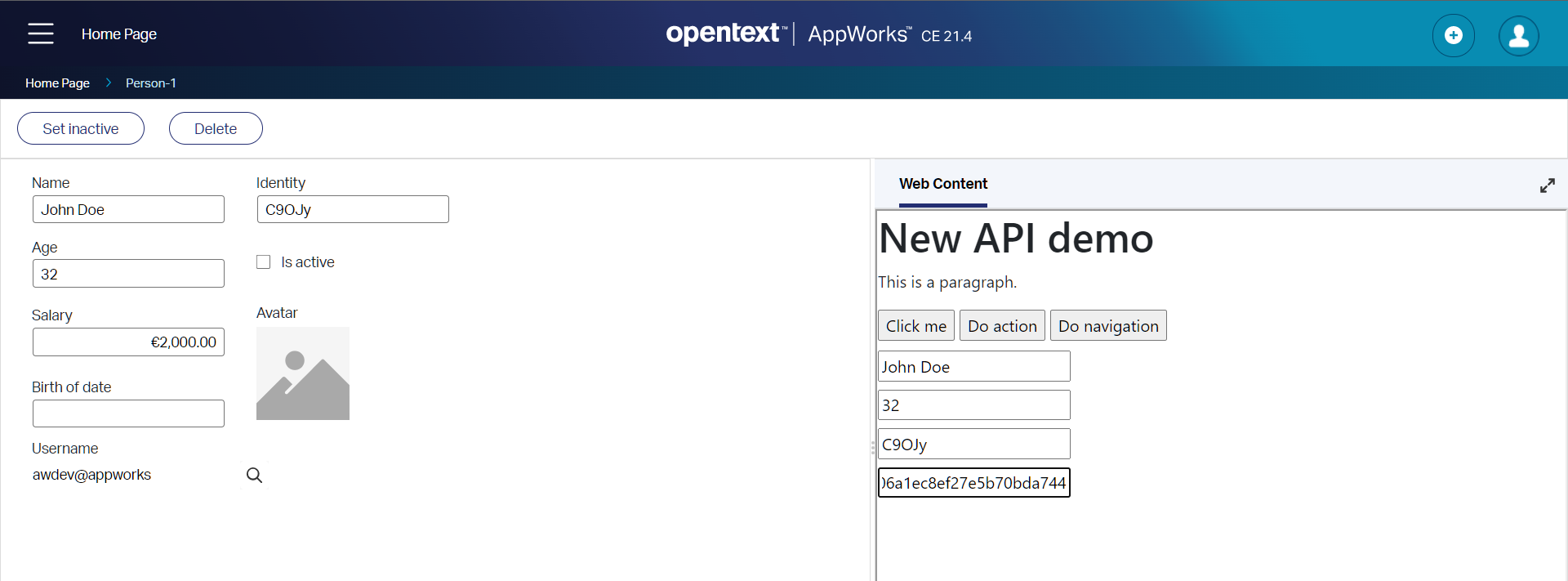Open the hamburger navigation menu
This screenshot has height=581, width=1568.
(40, 34)
